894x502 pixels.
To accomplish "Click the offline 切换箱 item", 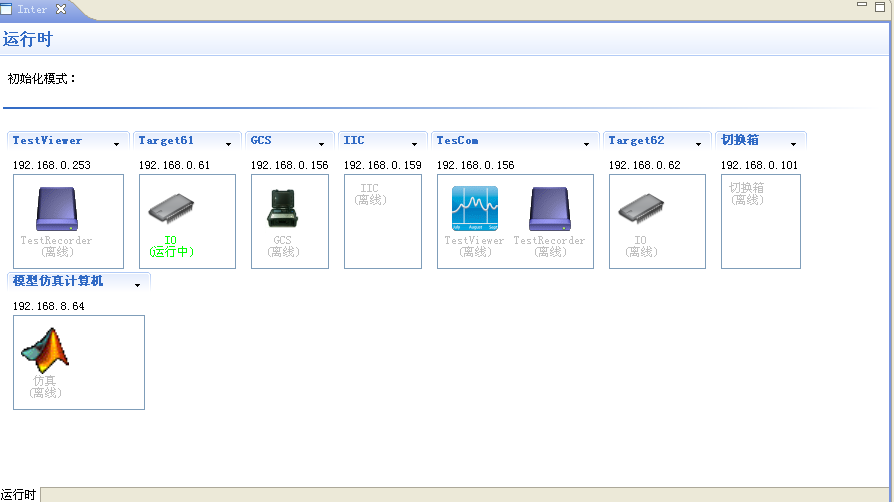I will [747, 194].
